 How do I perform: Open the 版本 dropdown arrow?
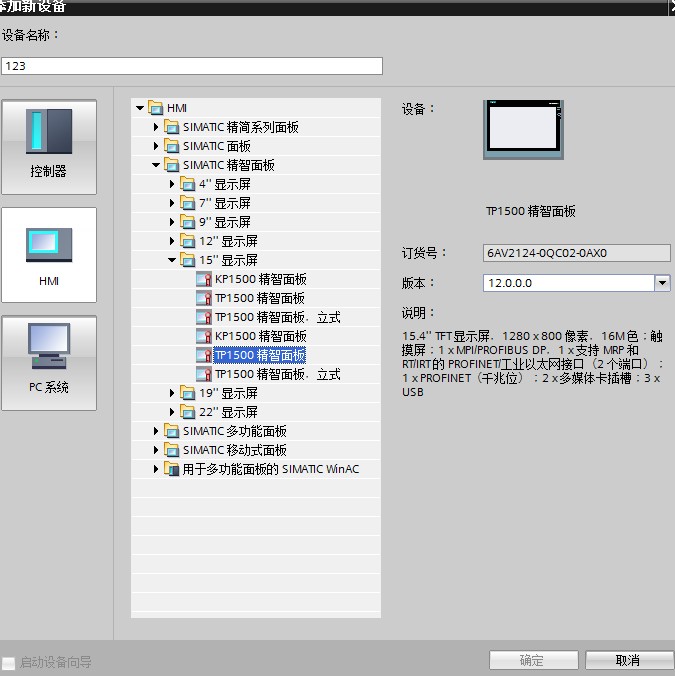[662, 283]
